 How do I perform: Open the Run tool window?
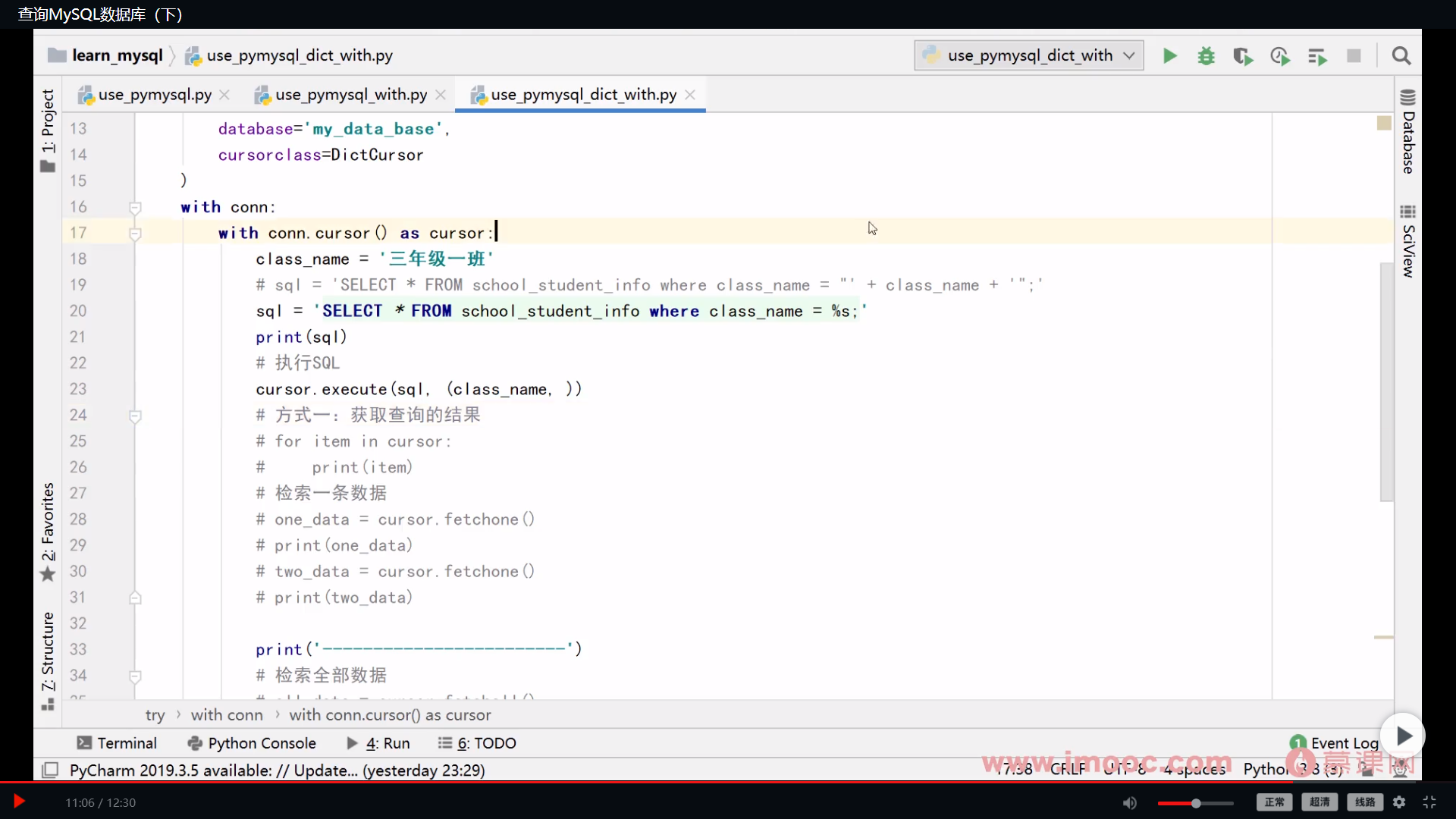(x=378, y=743)
